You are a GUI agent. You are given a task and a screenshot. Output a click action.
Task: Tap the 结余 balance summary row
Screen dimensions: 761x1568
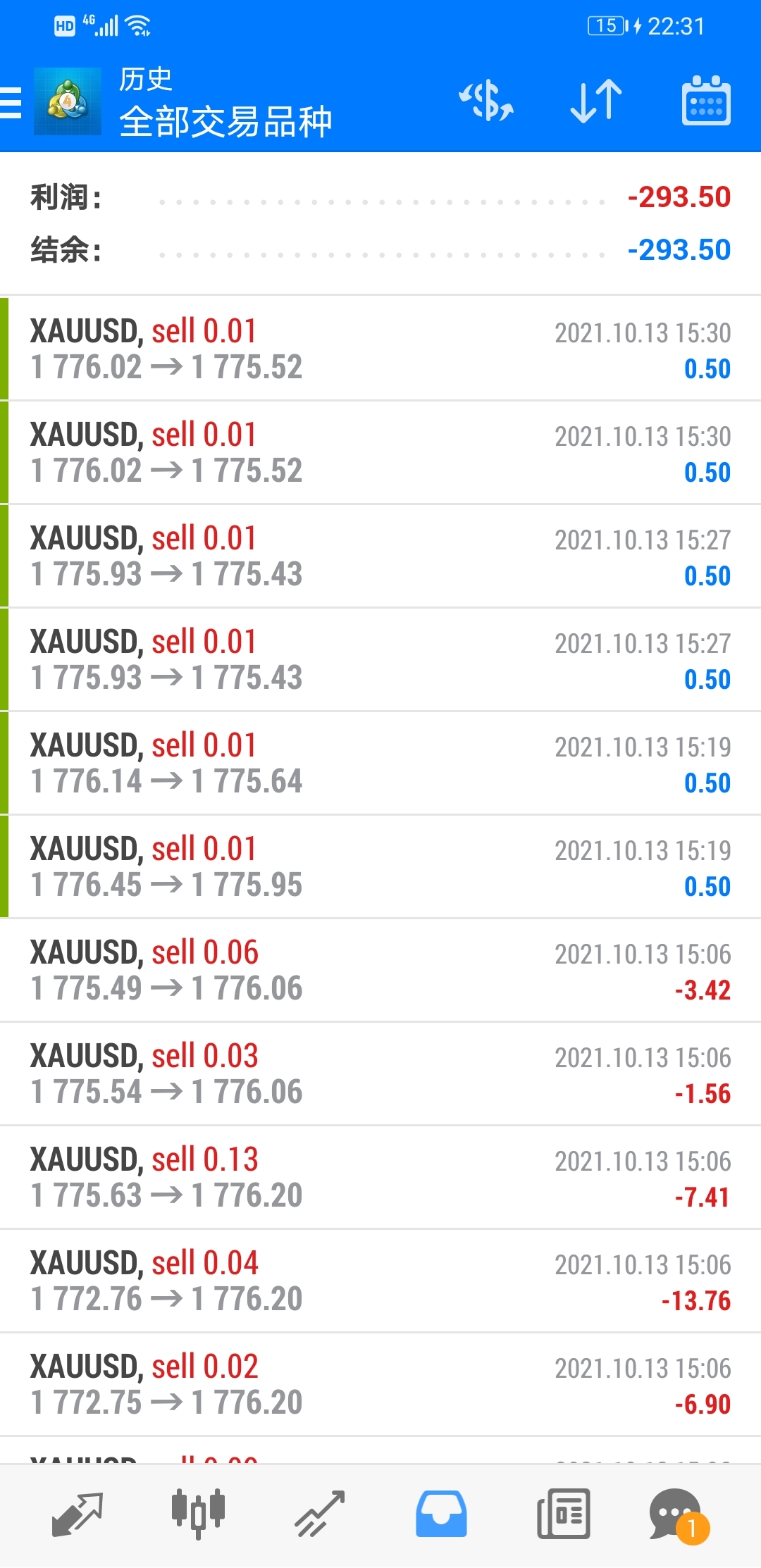tap(380, 250)
